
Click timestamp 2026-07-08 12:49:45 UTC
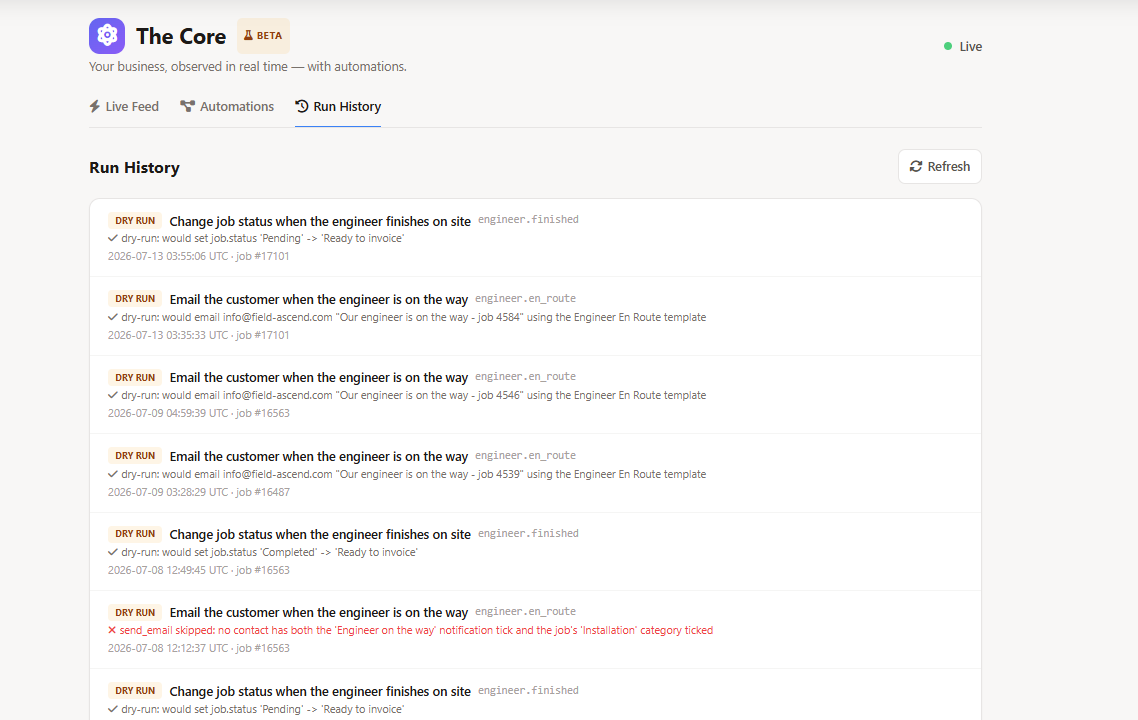[x=168, y=570]
